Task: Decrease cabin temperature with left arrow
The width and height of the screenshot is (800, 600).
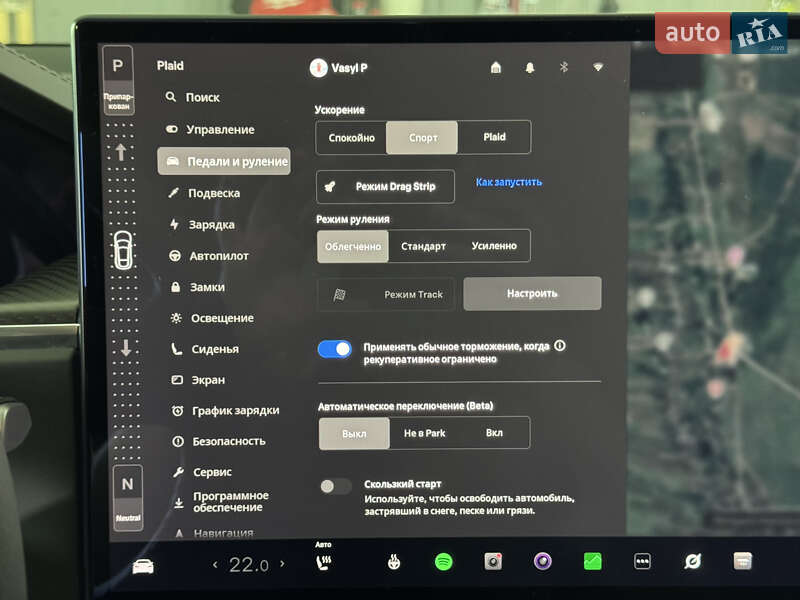Action: (215, 565)
